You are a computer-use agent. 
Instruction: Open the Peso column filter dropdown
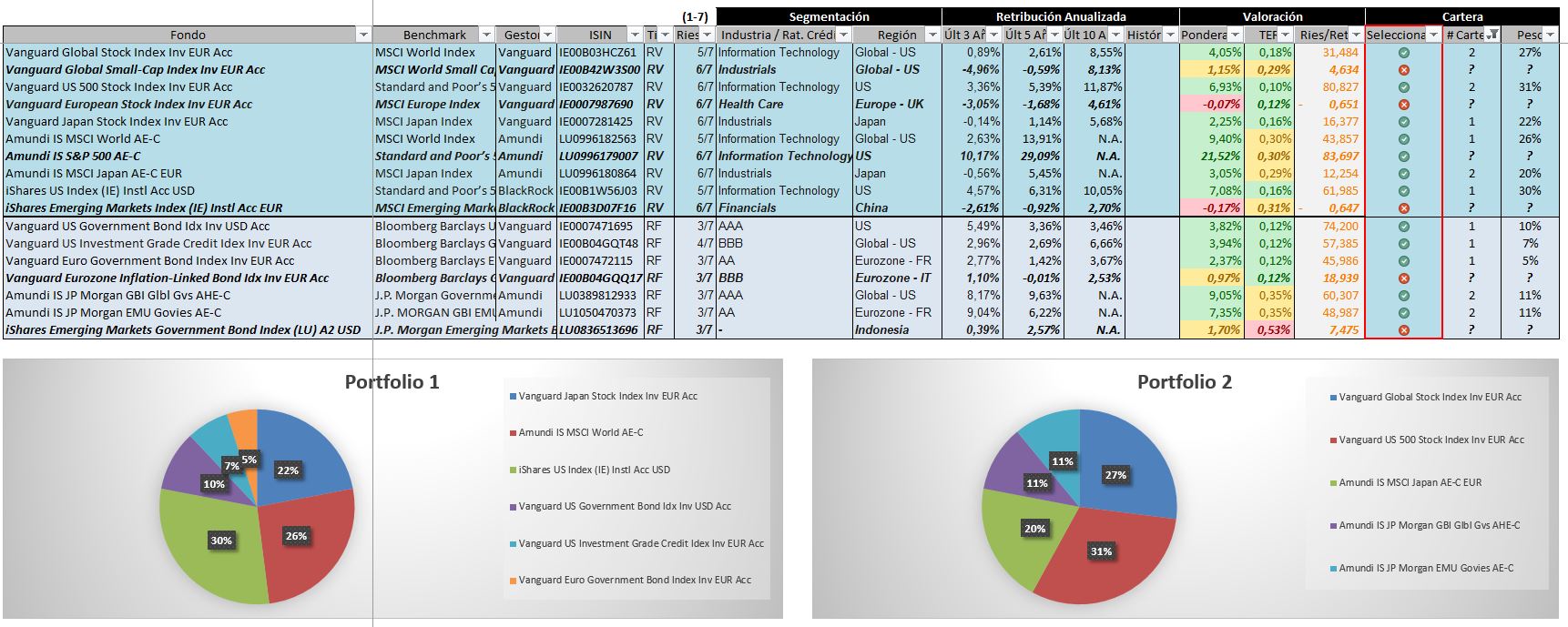1550,35
